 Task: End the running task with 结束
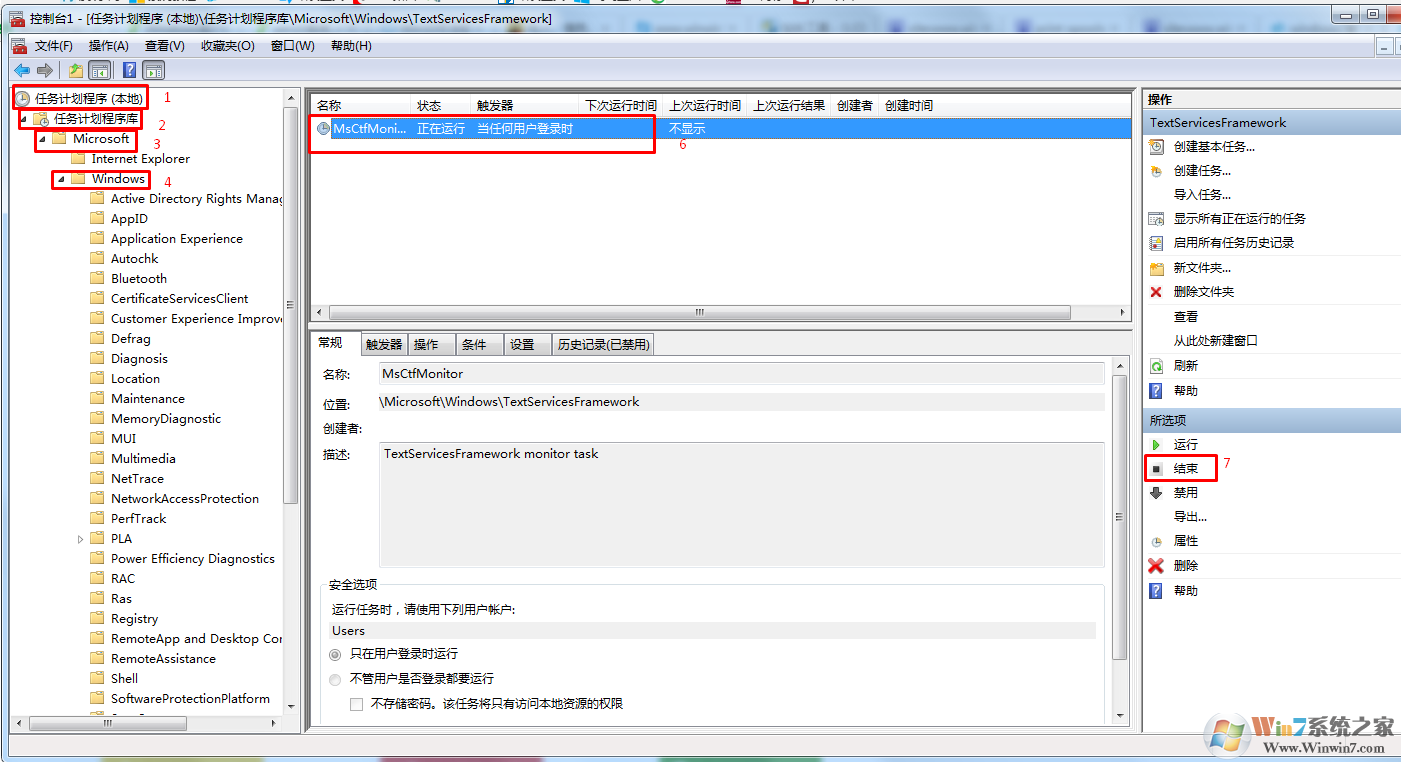(x=1185, y=468)
